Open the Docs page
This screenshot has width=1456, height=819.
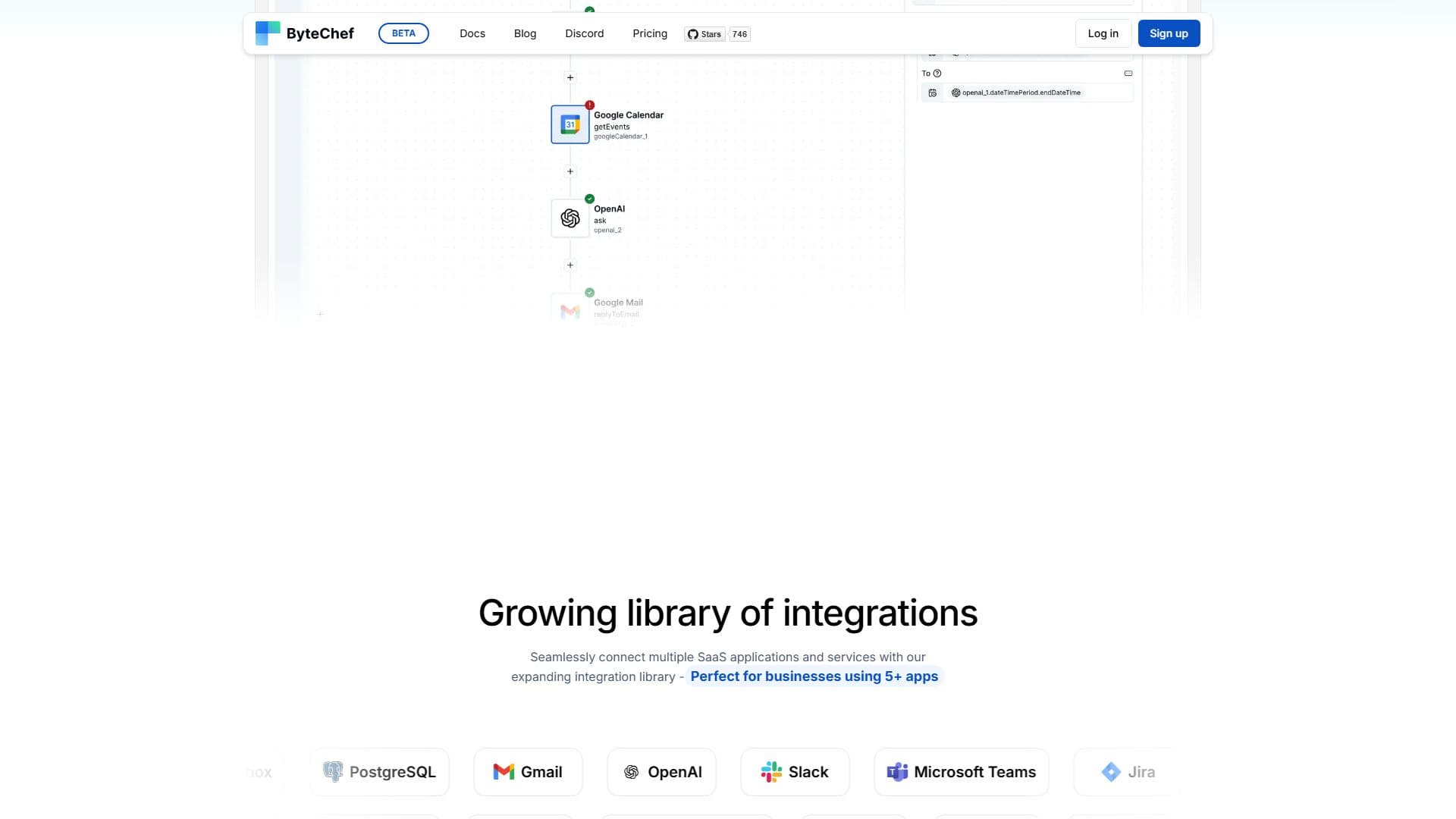tap(472, 33)
